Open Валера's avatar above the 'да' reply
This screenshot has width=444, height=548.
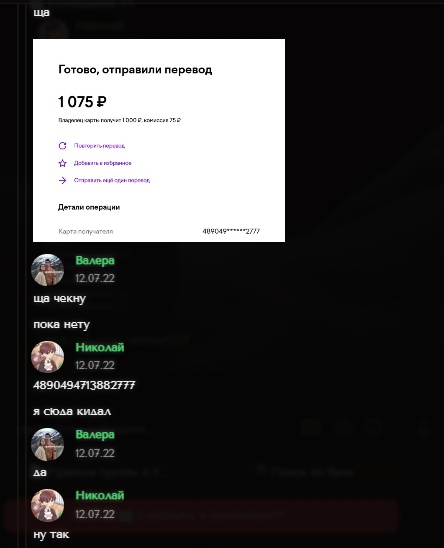(x=48, y=444)
